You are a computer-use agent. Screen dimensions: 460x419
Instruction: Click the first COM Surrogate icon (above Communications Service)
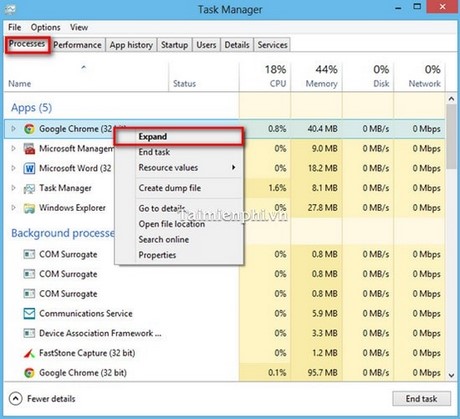pos(29,254)
